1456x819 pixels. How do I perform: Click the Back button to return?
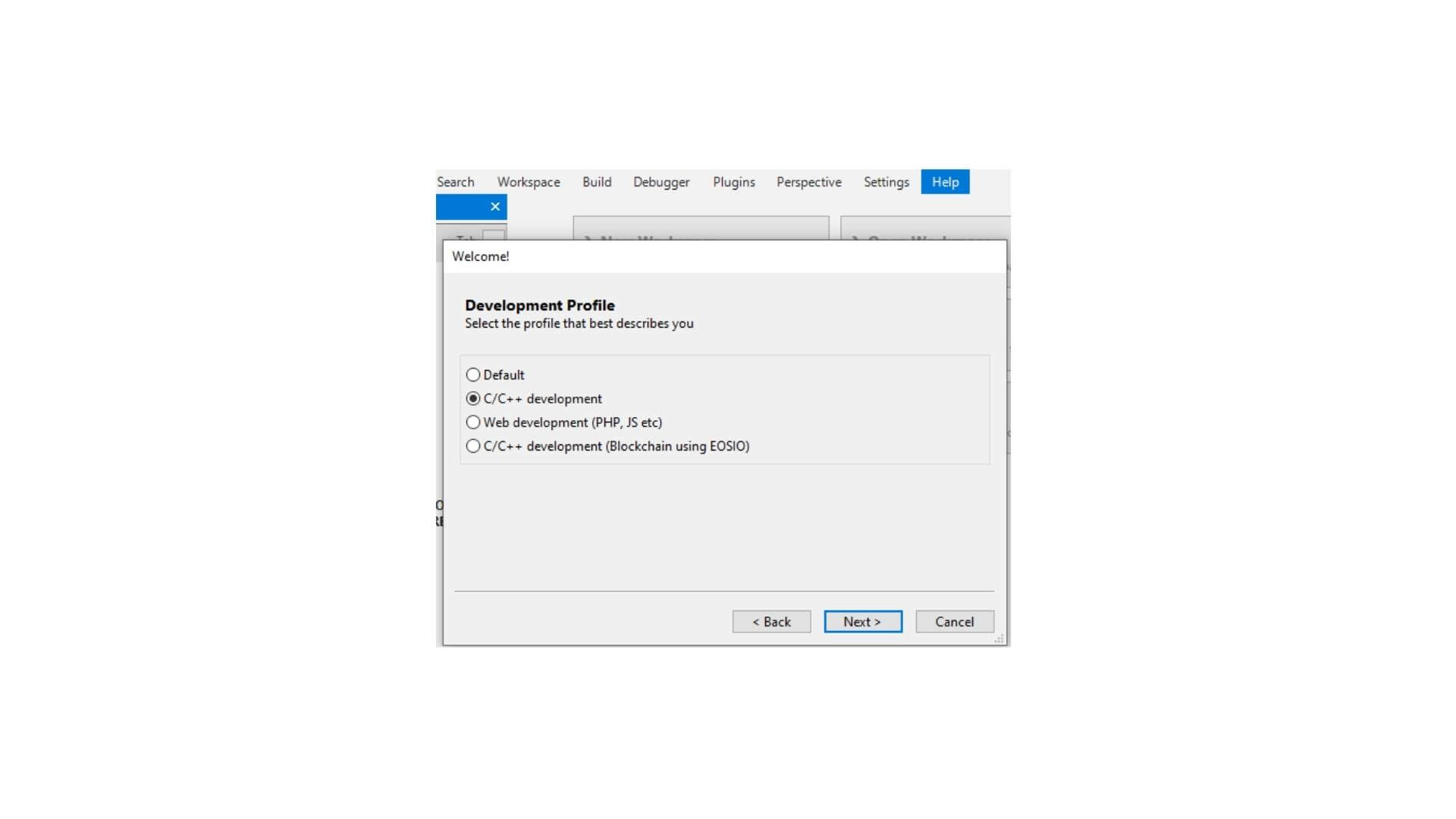tap(771, 621)
